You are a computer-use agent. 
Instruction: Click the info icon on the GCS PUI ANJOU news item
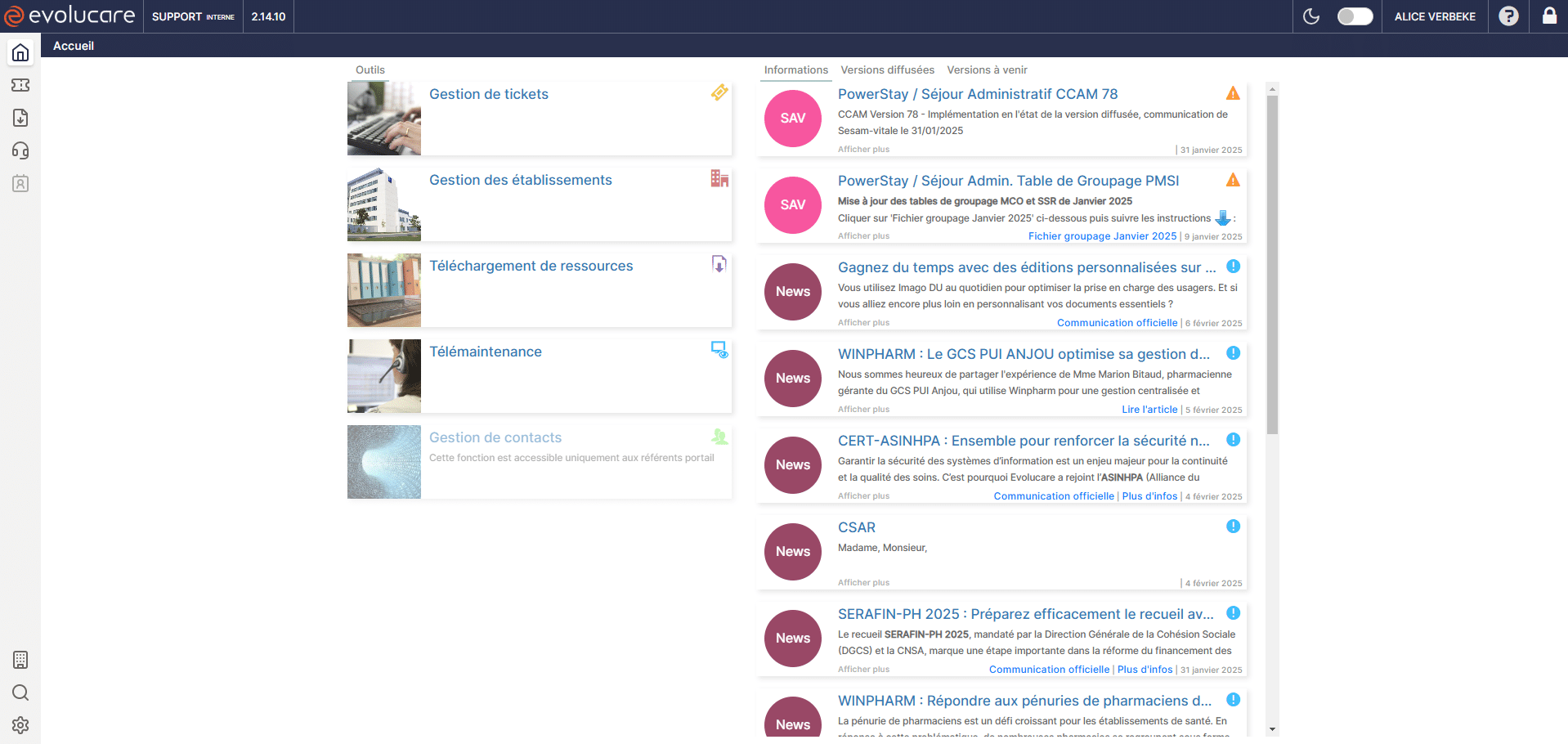click(1234, 353)
